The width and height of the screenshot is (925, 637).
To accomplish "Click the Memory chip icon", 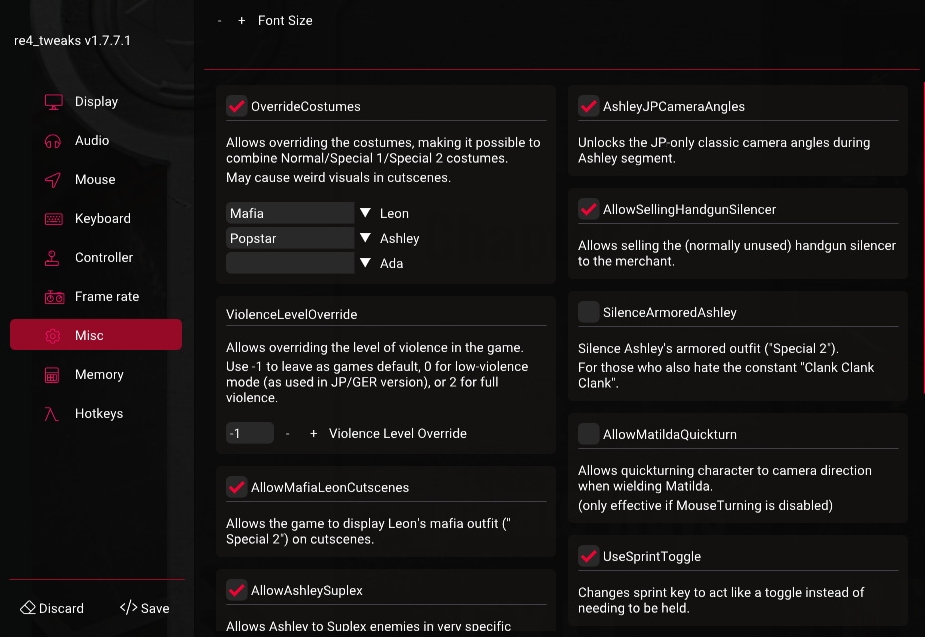I will (x=52, y=375).
